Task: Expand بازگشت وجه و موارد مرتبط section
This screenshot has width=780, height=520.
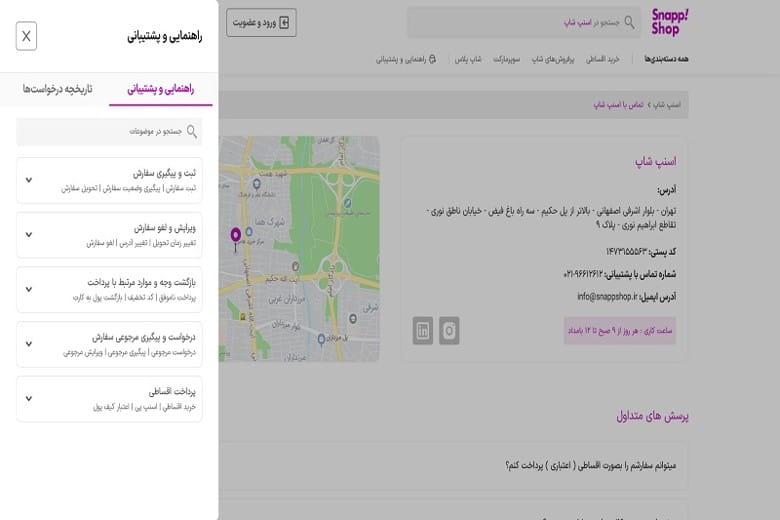Action: pyautogui.click(x=109, y=290)
